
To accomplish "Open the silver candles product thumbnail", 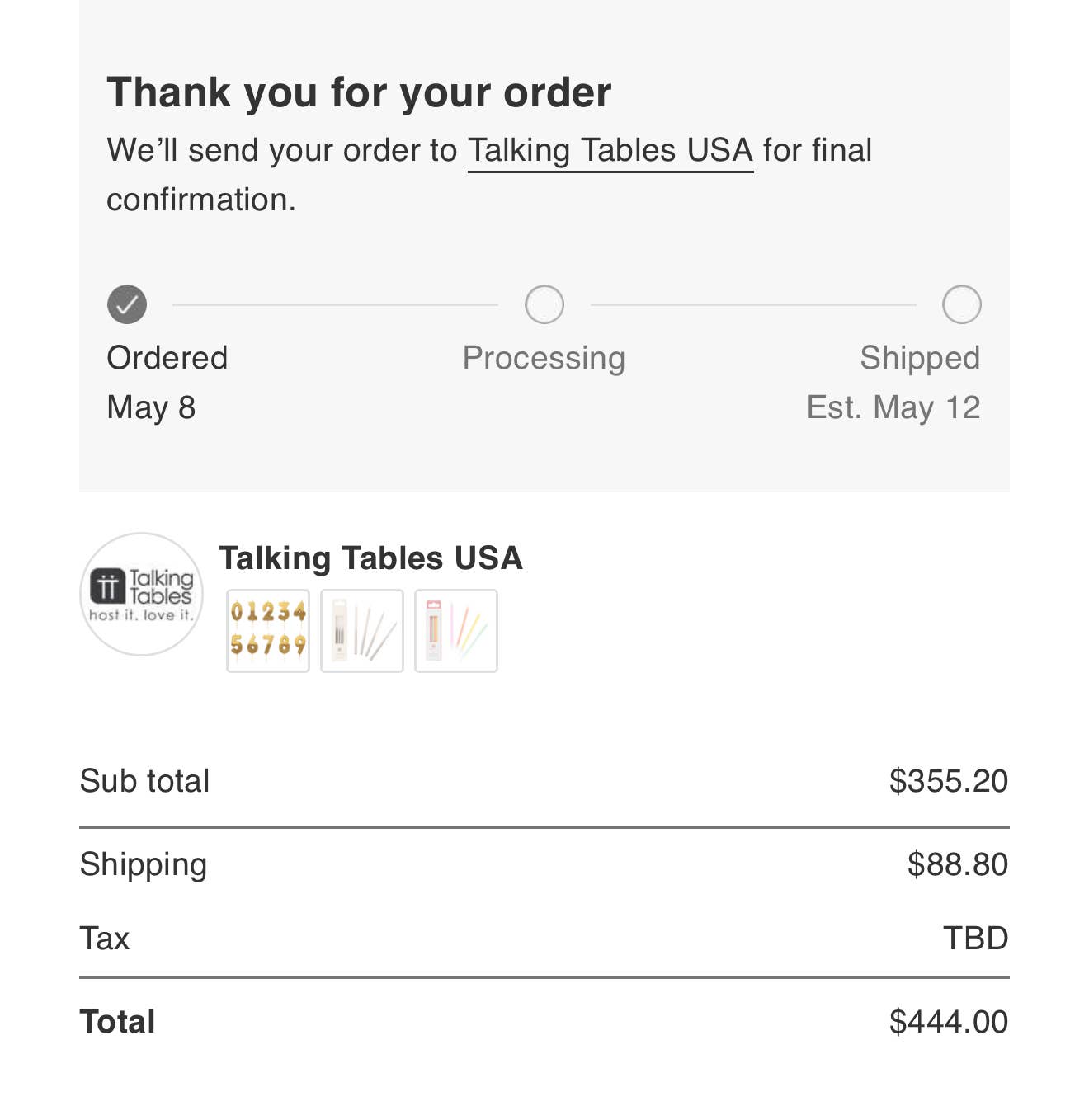I will coord(362,631).
